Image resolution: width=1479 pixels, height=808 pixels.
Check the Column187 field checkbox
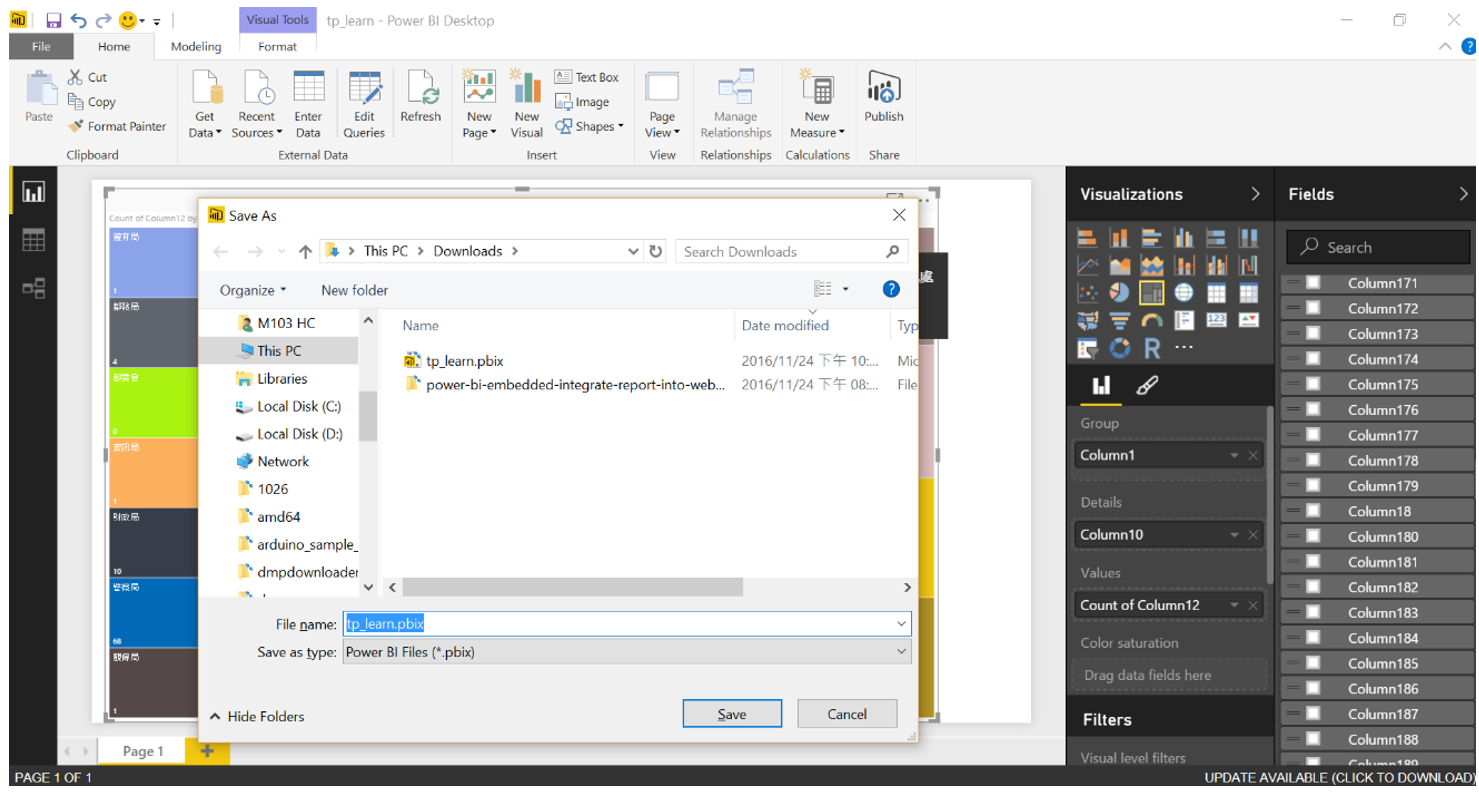coord(1313,714)
